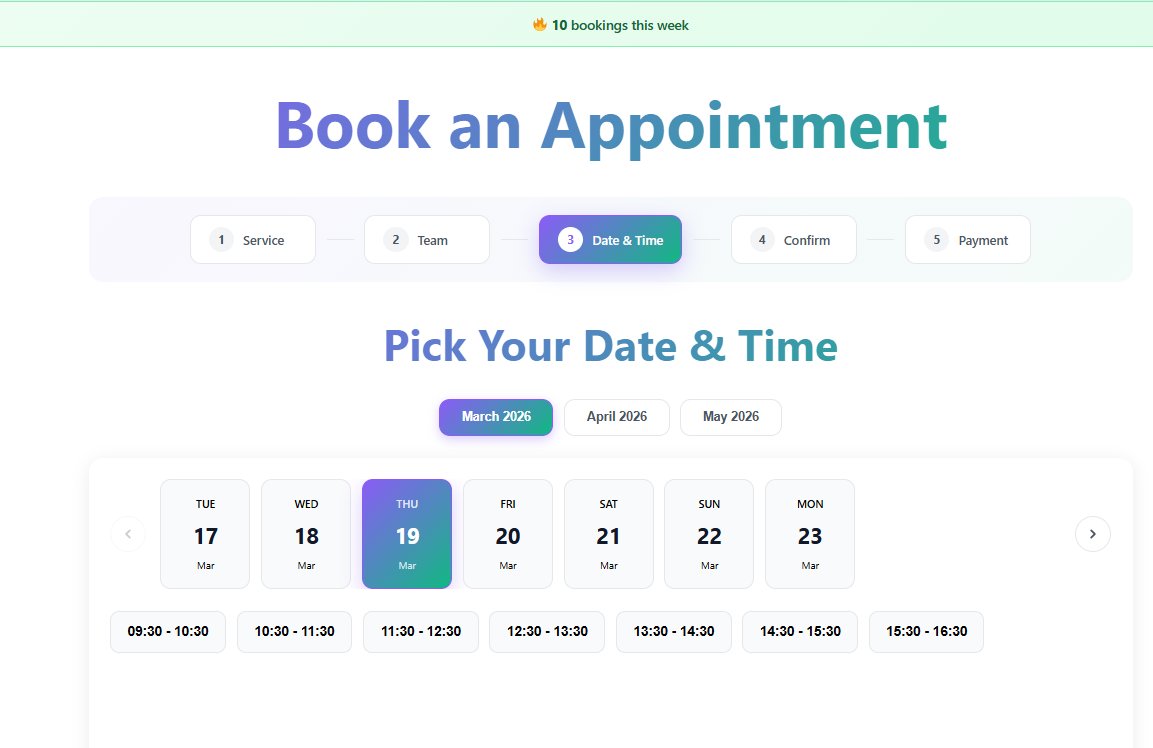This screenshot has width=1153, height=748.
Task: Choose the 09:30 - 10:30 time slot
Action: pyautogui.click(x=167, y=631)
